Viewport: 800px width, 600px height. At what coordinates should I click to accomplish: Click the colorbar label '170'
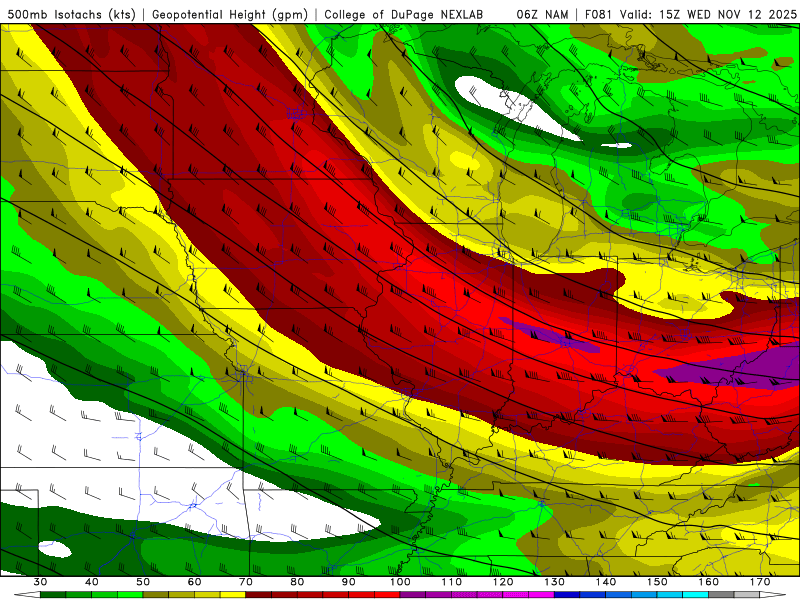pos(760,582)
